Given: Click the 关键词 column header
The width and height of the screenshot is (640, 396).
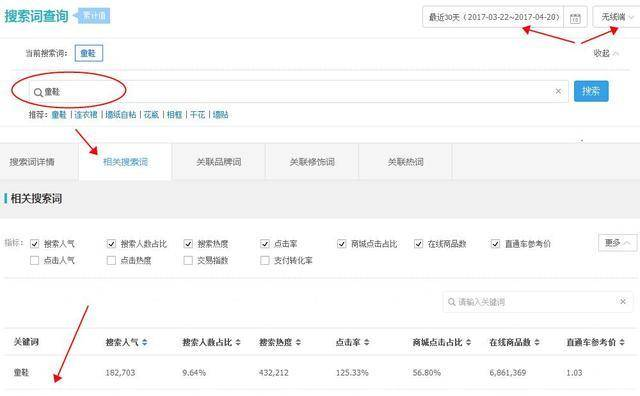Looking at the screenshot, I should (26, 342).
